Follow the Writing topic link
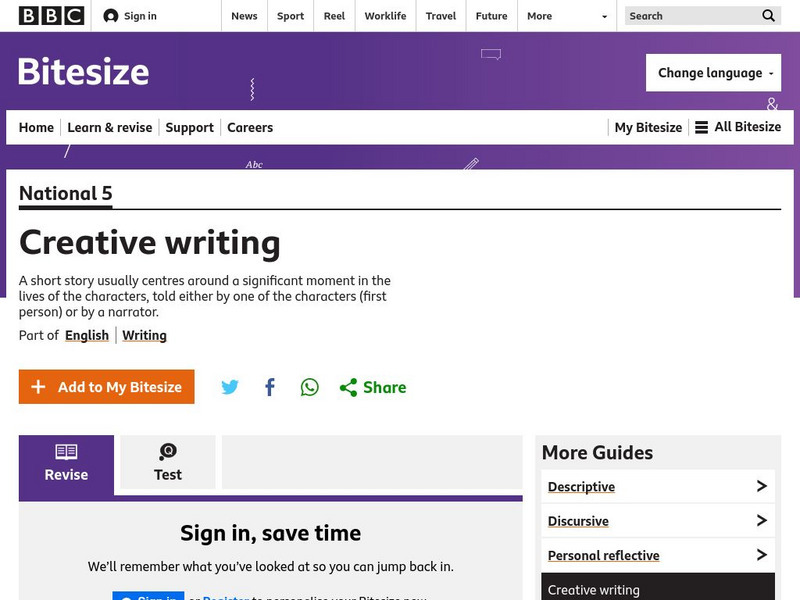This screenshot has height=600, width=800. [144, 335]
